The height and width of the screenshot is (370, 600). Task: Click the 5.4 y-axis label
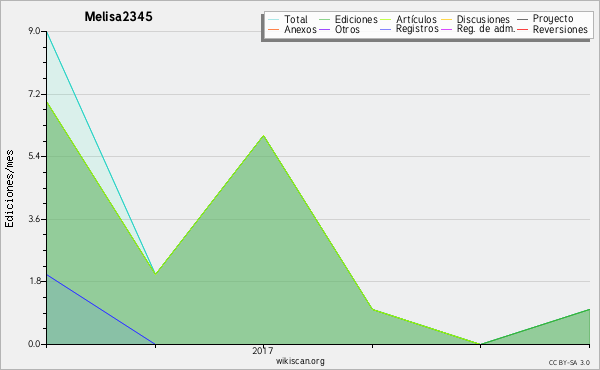pos(34,156)
